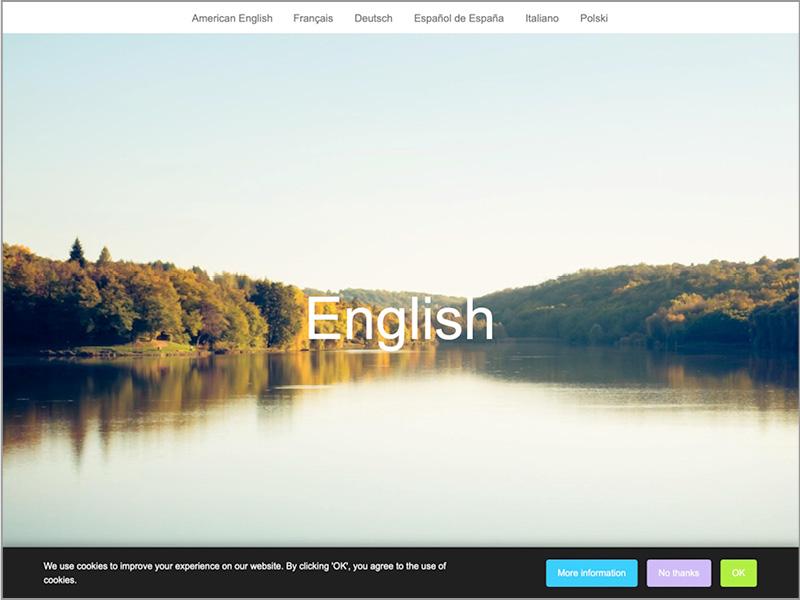Select Français in the language menu
800x600 pixels.
pos(313,18)
